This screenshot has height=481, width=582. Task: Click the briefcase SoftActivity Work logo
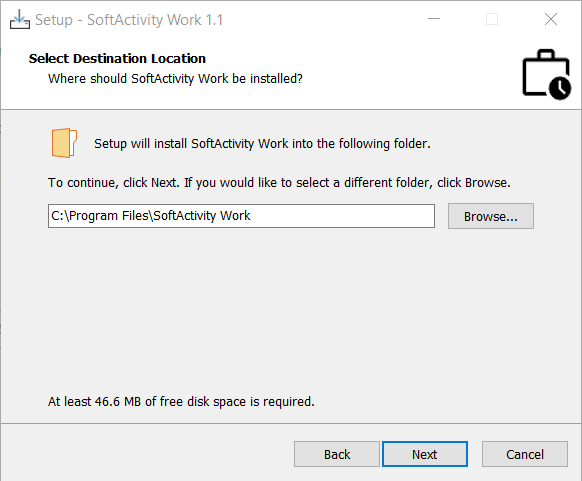[546, 74]
